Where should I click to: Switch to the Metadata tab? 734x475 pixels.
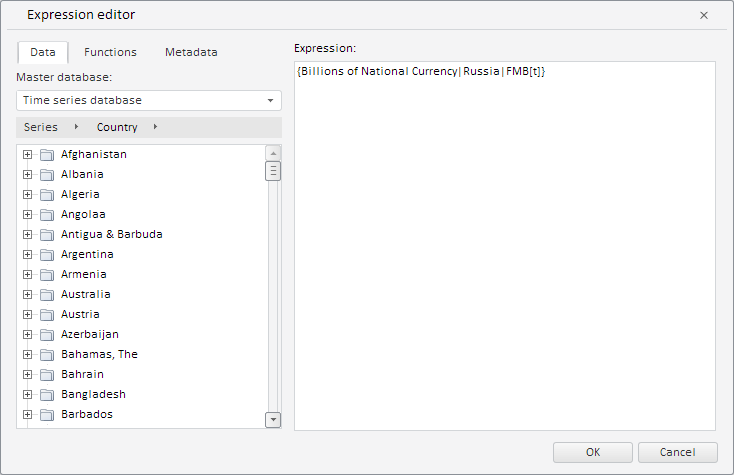[x=191, y=52]
